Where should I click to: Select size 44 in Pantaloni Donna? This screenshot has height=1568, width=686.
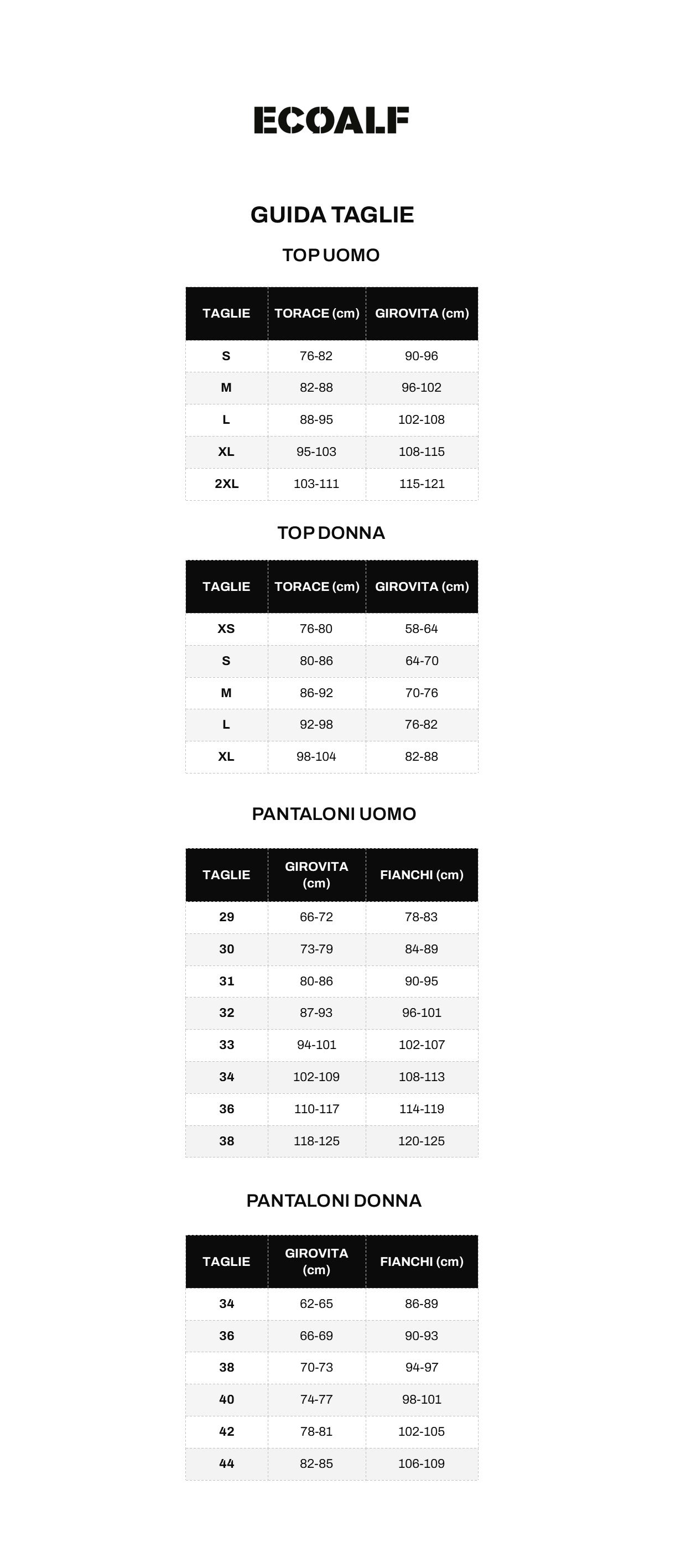pyautogui.click(x=226, y=1463)
